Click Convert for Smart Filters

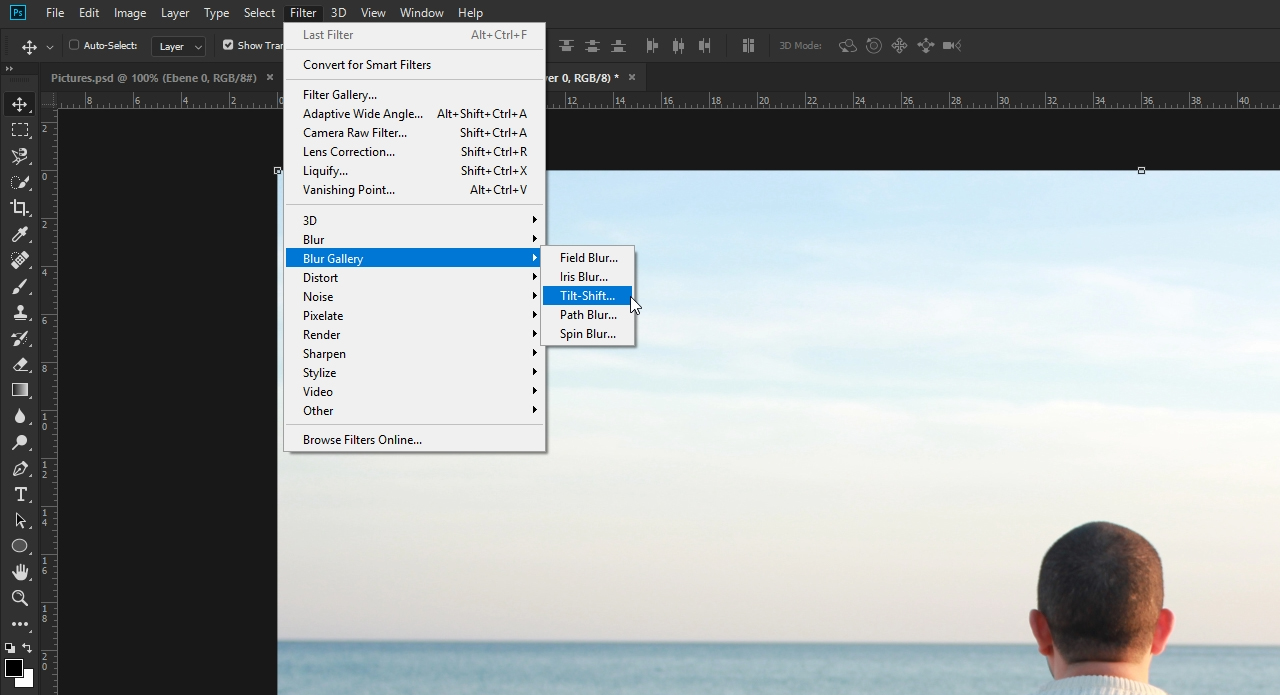pos(367,65)
